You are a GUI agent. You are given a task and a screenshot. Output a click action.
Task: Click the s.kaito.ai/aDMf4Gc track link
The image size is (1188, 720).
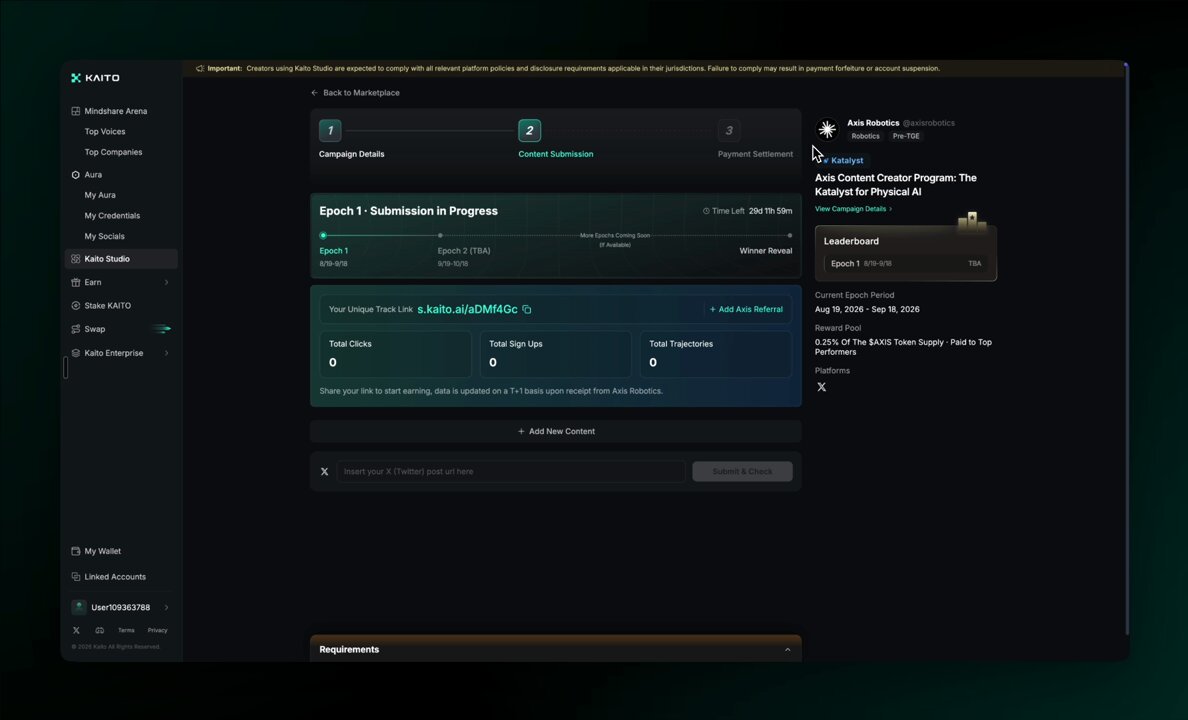467,309
